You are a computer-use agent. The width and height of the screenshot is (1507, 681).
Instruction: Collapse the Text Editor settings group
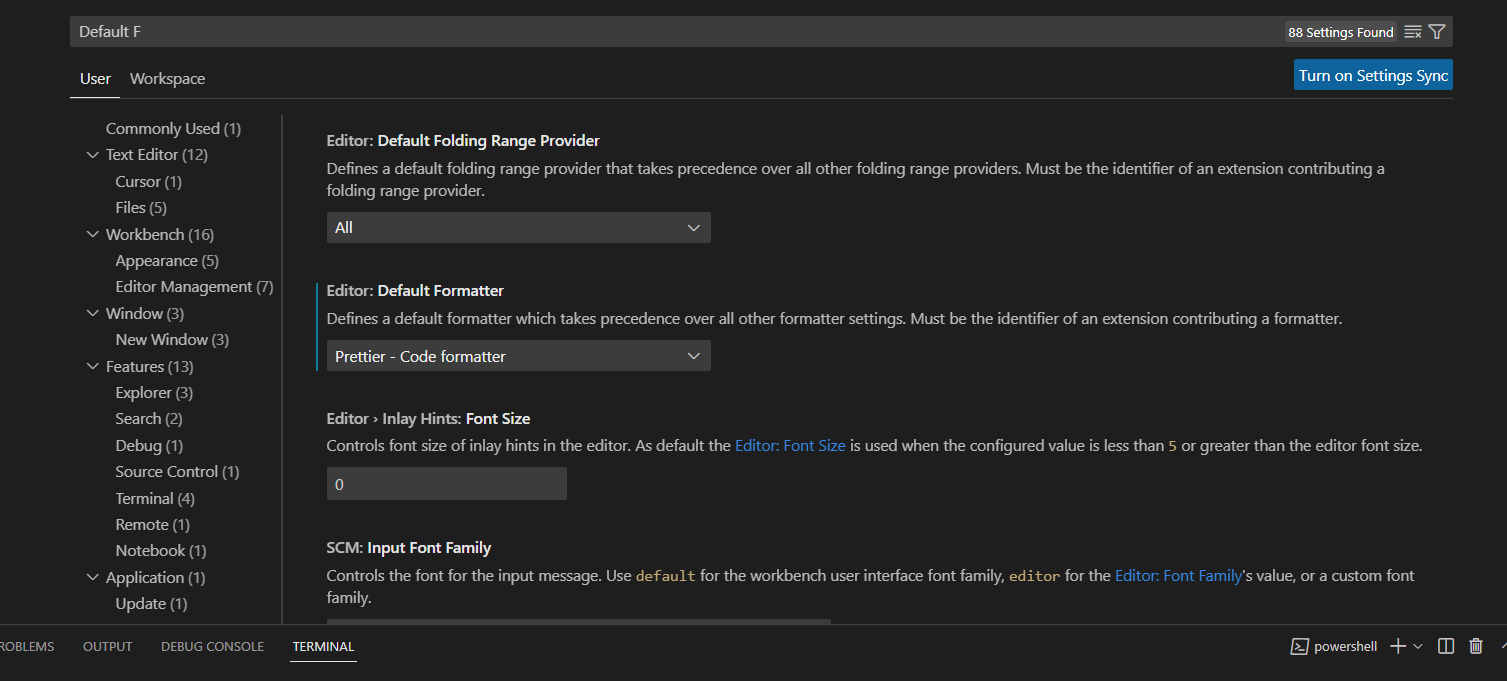click(93, 155)
